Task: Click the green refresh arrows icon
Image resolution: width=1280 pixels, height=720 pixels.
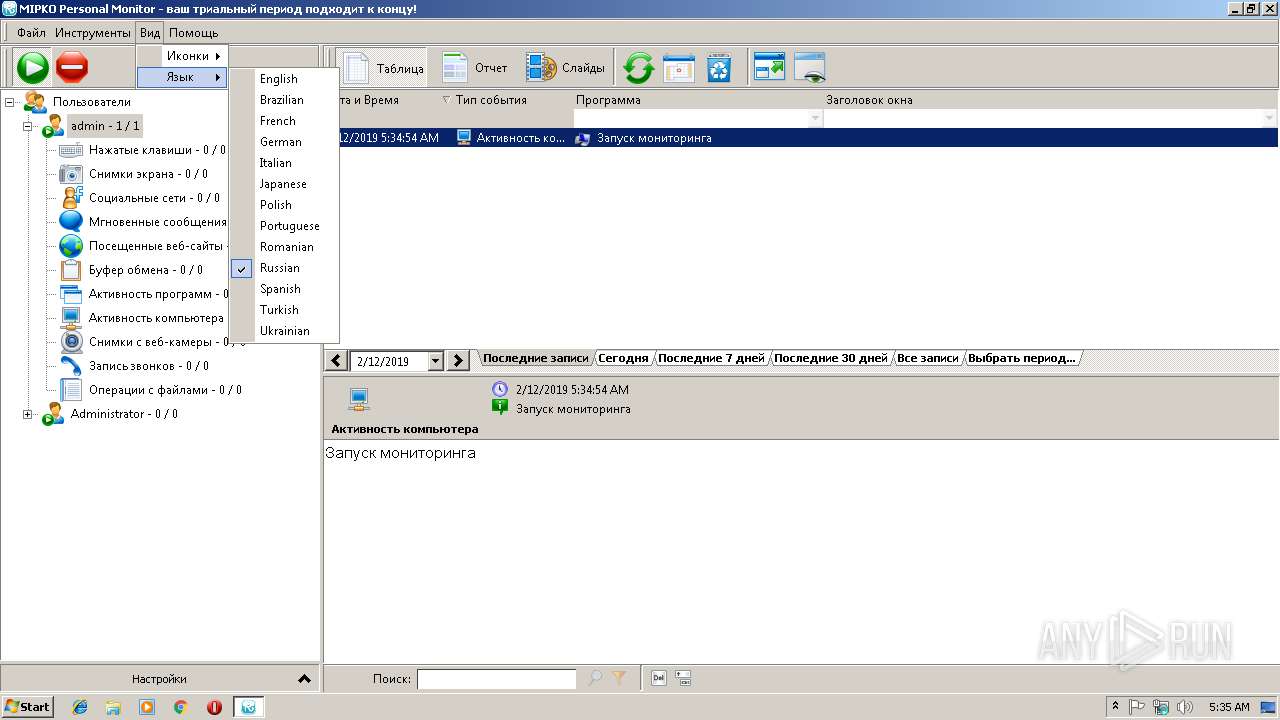Action: click(x=638, y=68)
